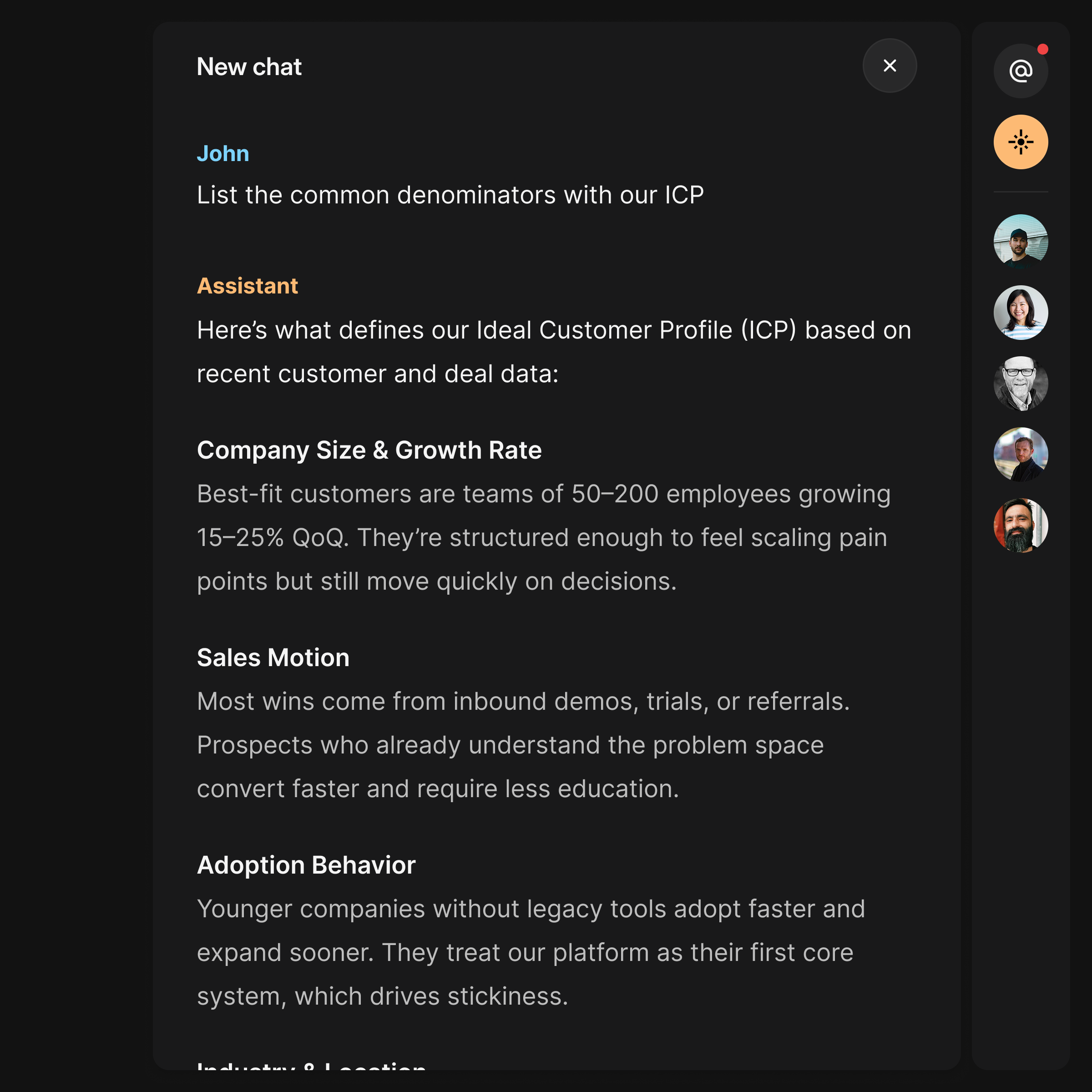The image size is (1092, 1092).
Task: Click the Sales Motion heading
Action: tap(273, 658)
